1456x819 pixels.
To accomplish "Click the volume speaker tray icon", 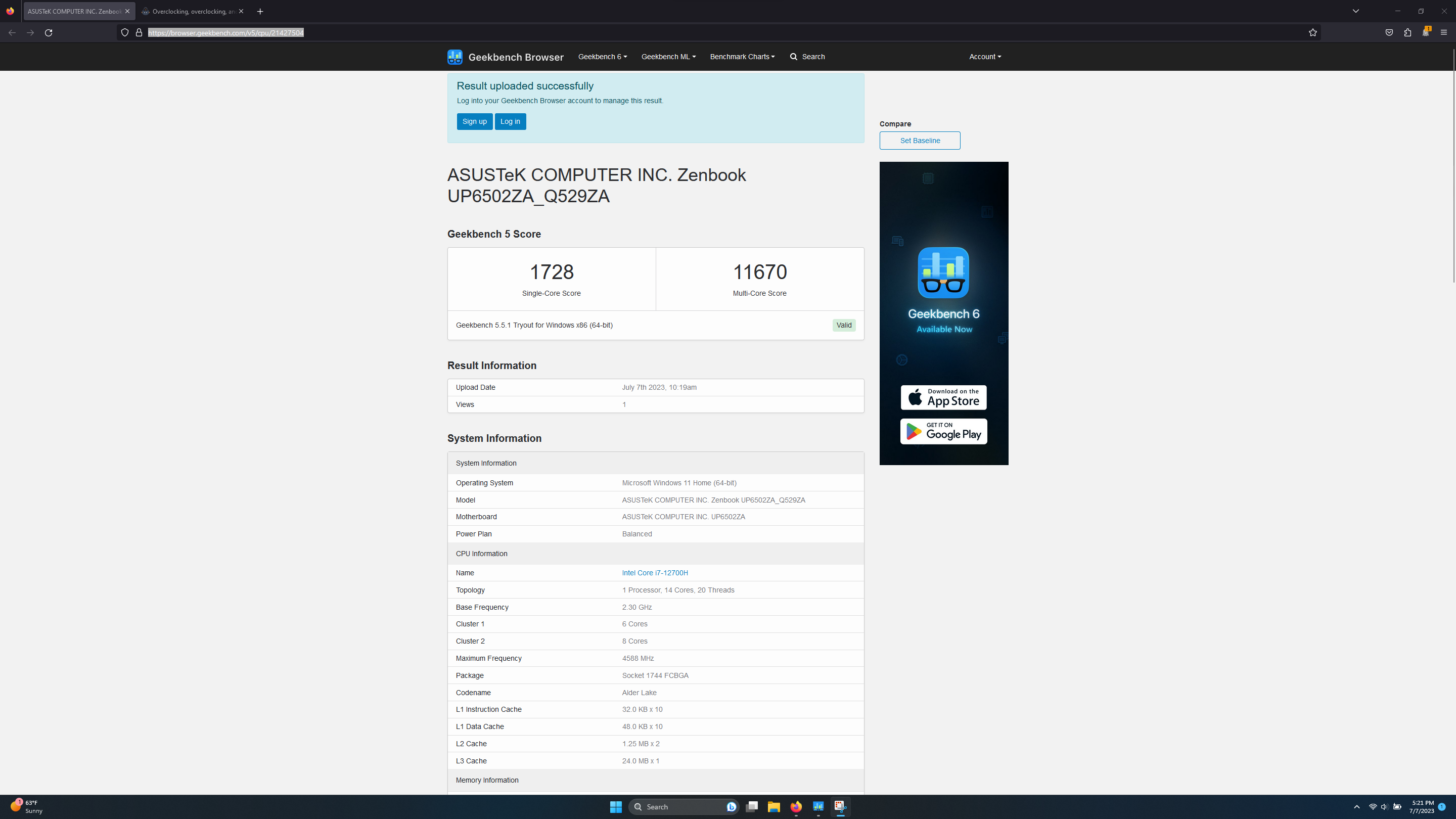I will pos(1384,807).
